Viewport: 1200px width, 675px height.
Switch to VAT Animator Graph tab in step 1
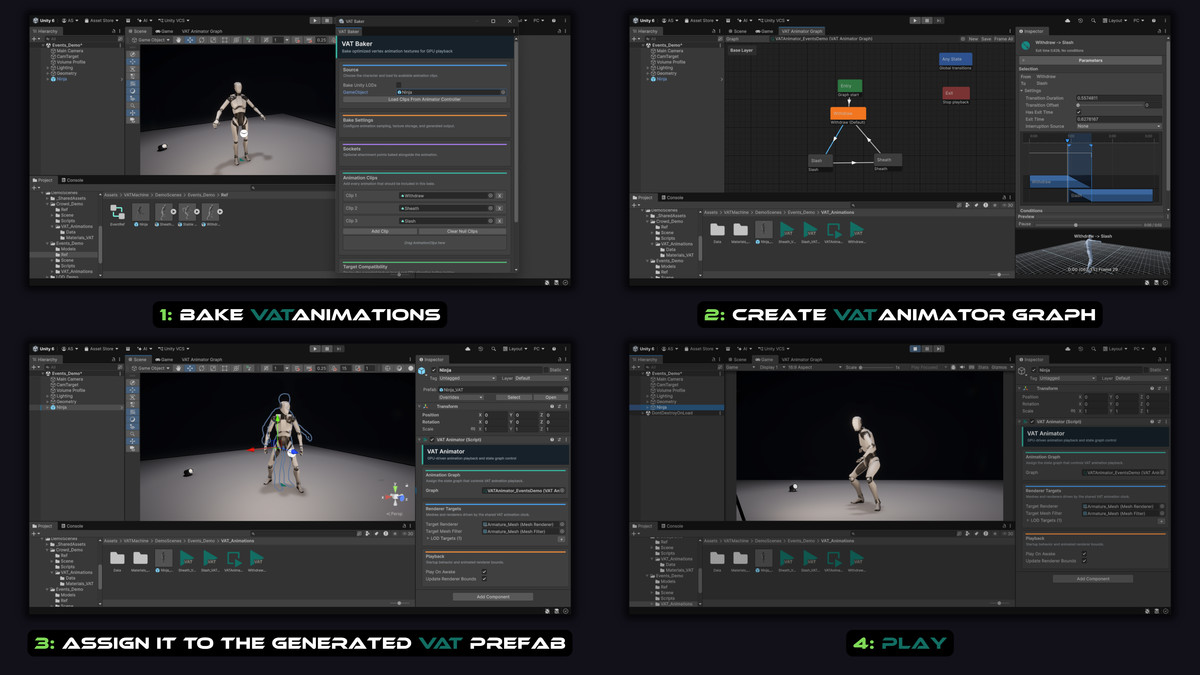pyautogui.click(x=202, y=31)
